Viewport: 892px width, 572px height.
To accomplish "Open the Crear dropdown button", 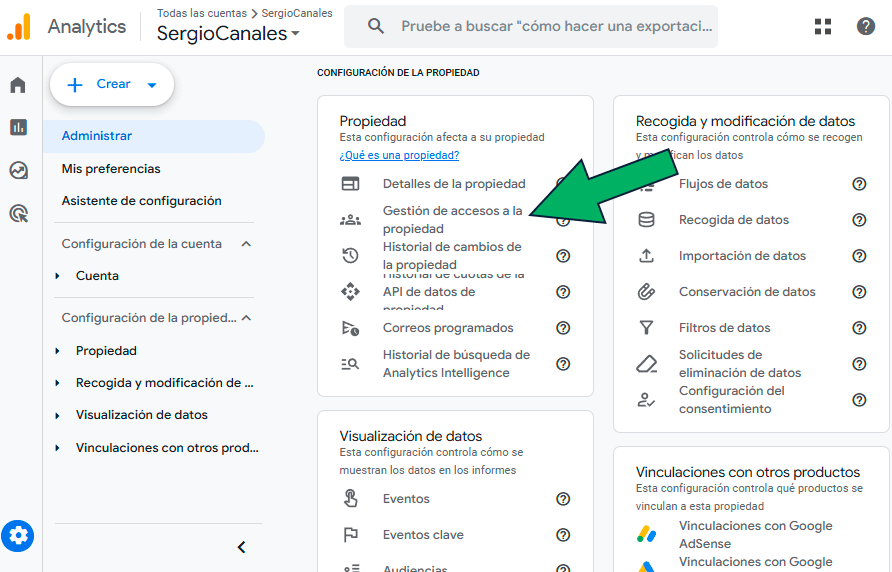I will click(x=112, y=85).
